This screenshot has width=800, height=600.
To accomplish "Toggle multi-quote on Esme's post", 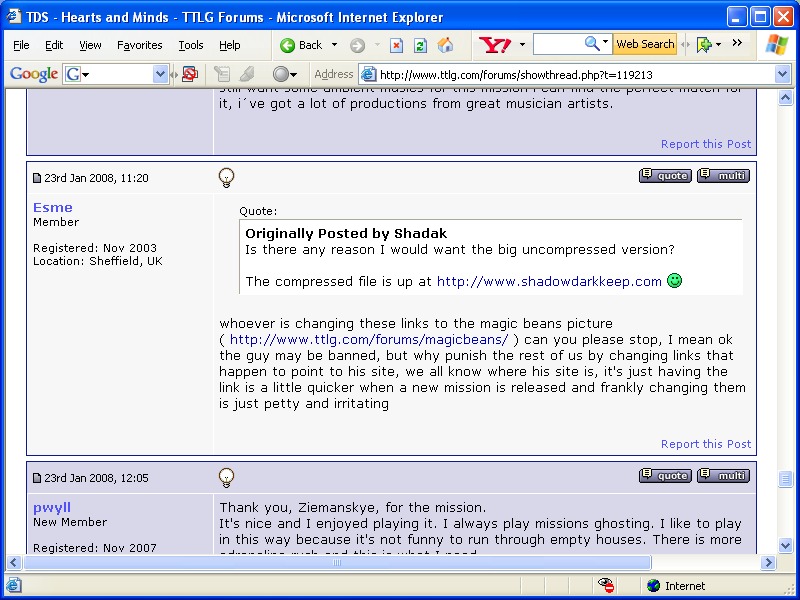I will click(x=723, y=176).
